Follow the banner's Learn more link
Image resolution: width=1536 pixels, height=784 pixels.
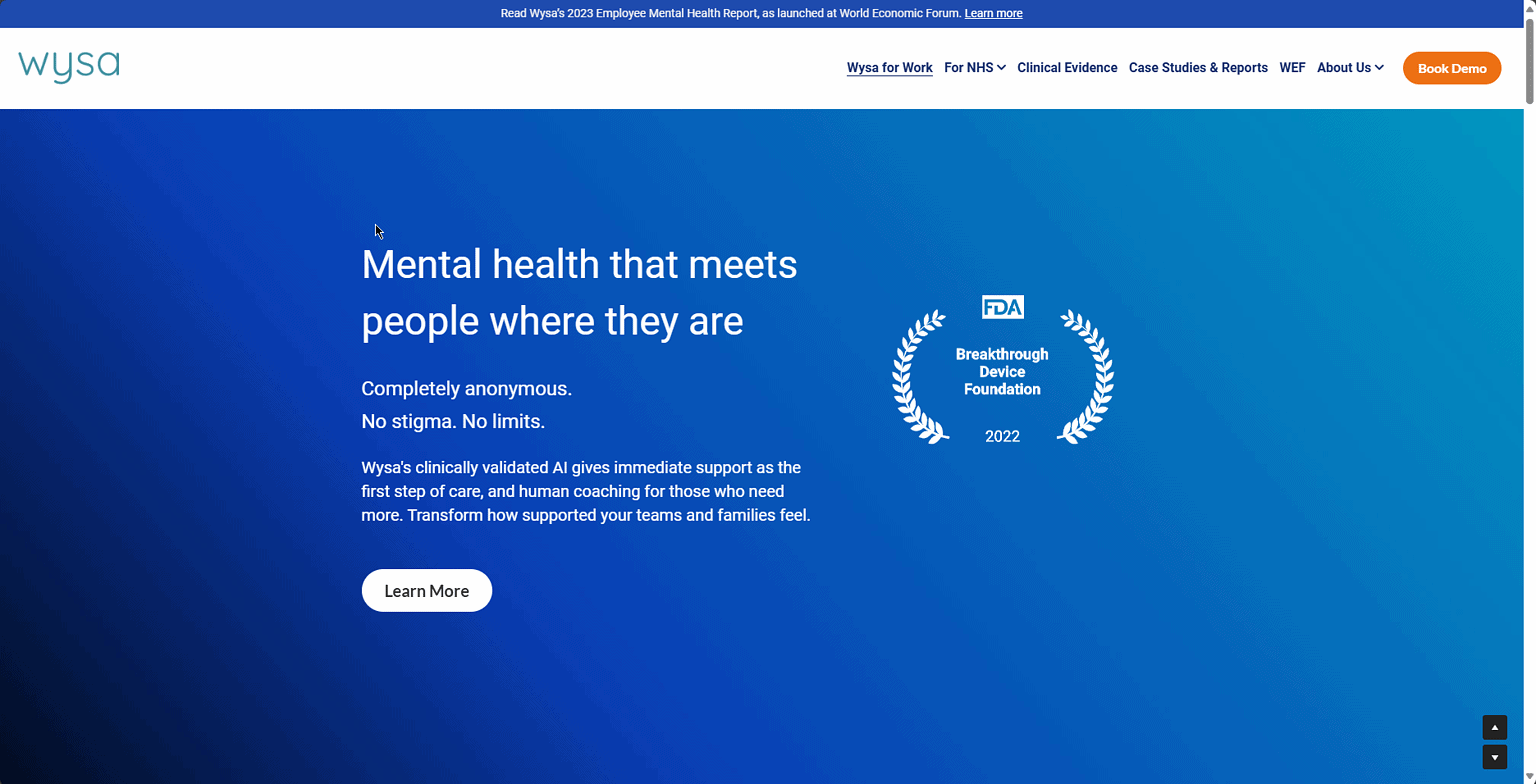(x=993, y=13)
